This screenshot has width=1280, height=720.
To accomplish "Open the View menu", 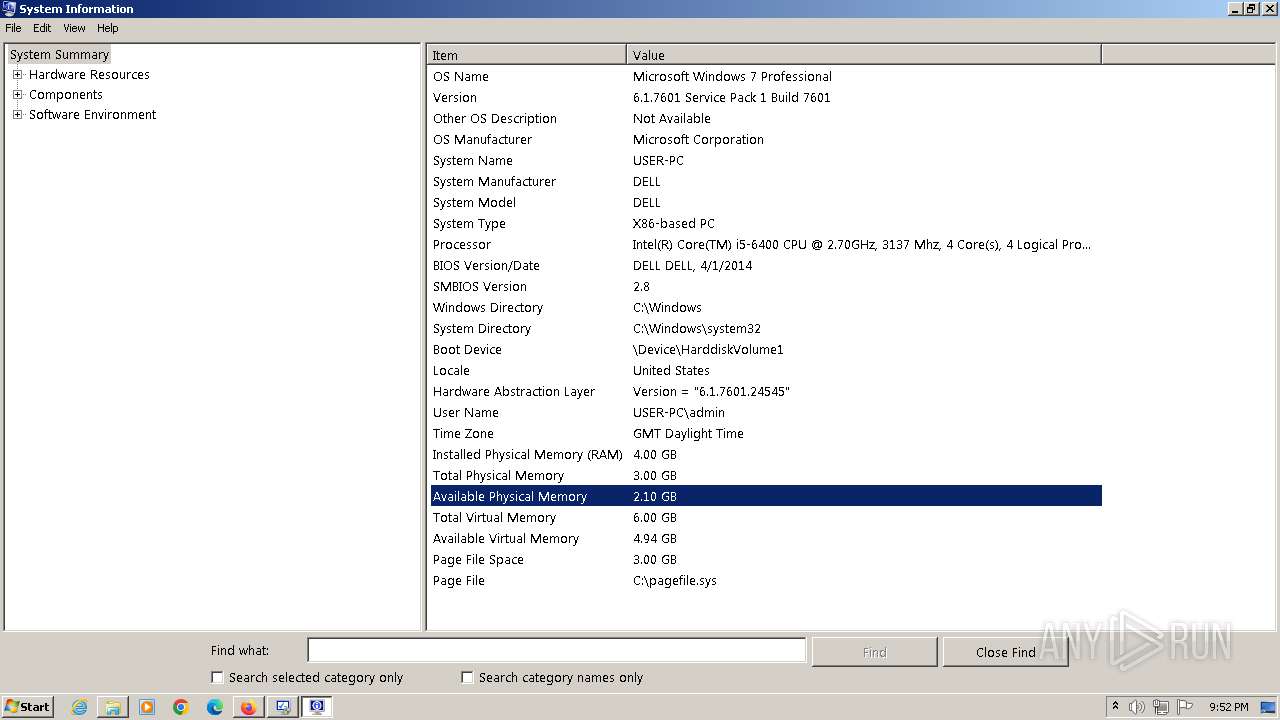I will click(75, 28).
